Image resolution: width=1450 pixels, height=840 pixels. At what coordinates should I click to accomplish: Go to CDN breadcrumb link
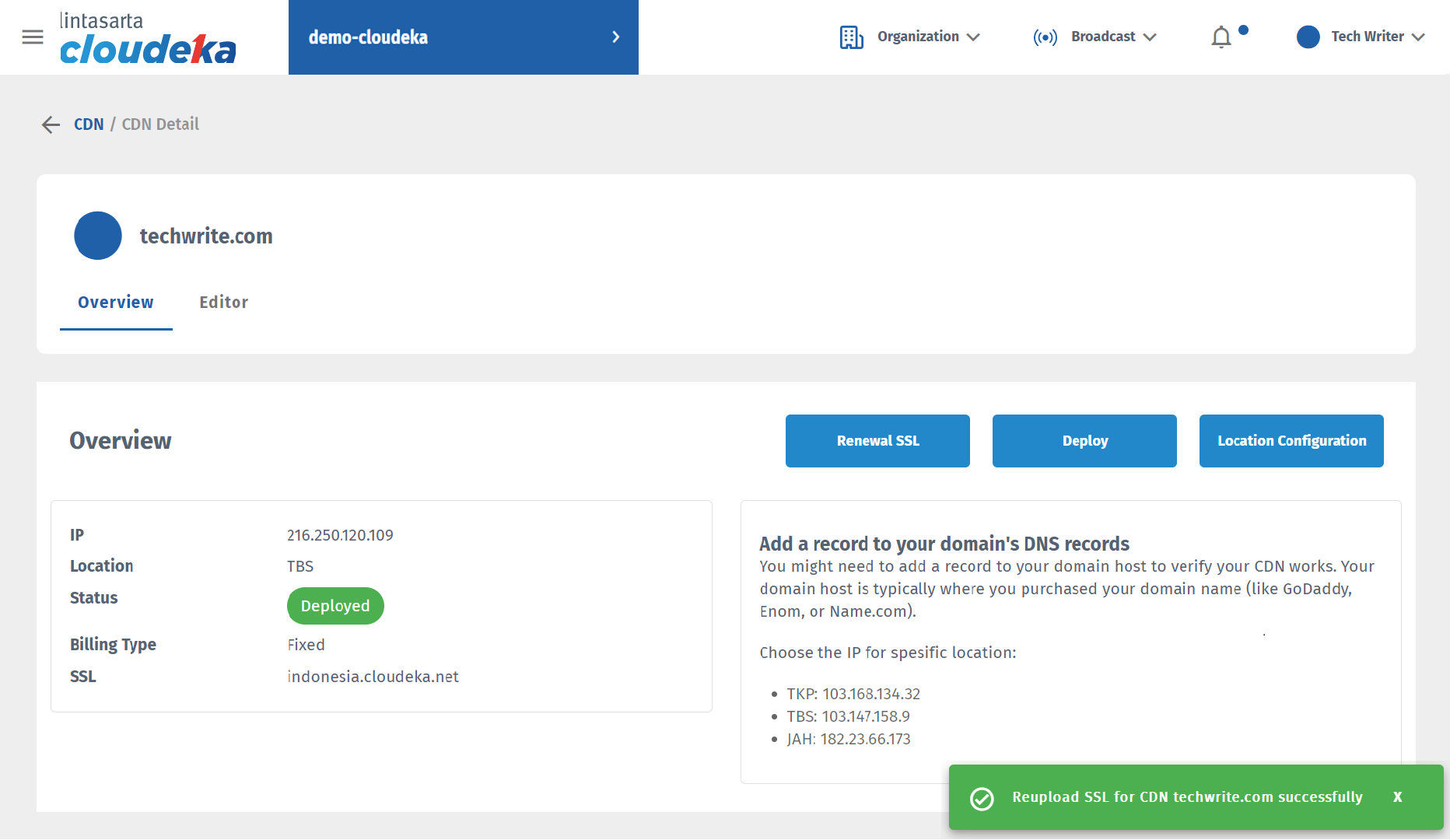(89, 124)
